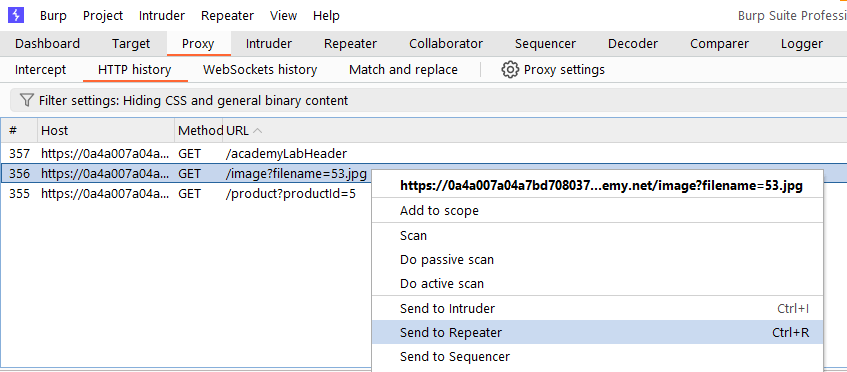The image size is (847, 372).
Task: Open the WebSockets history sub-tab
Action: [x=260, y=70]
